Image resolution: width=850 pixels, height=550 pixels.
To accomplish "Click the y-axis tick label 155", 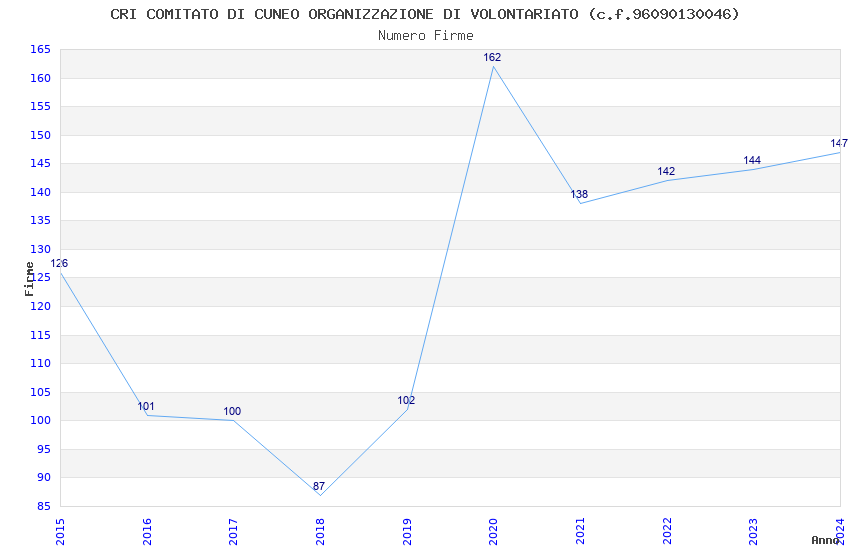I will point(40,107).
